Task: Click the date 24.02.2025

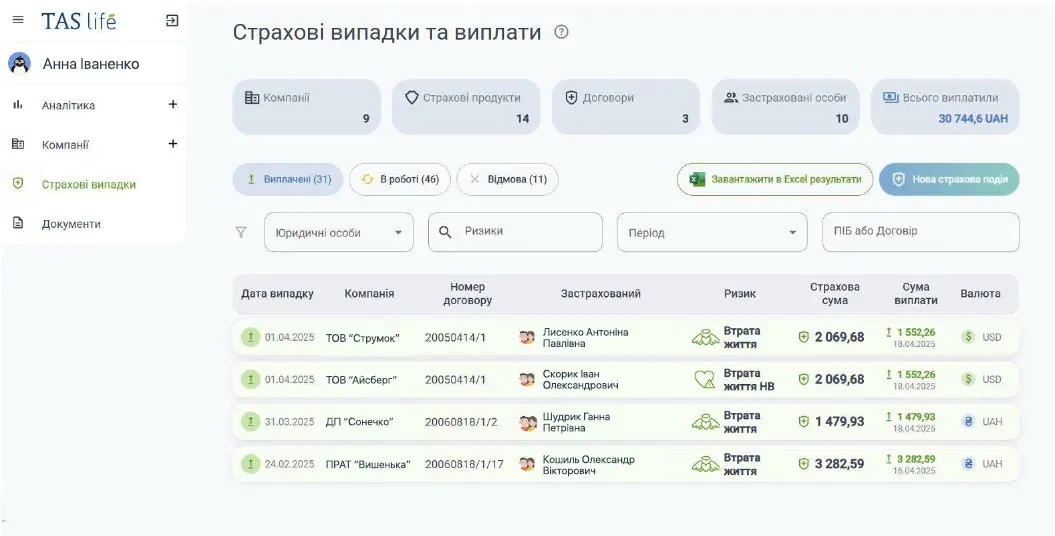Action: coord(289,464)
